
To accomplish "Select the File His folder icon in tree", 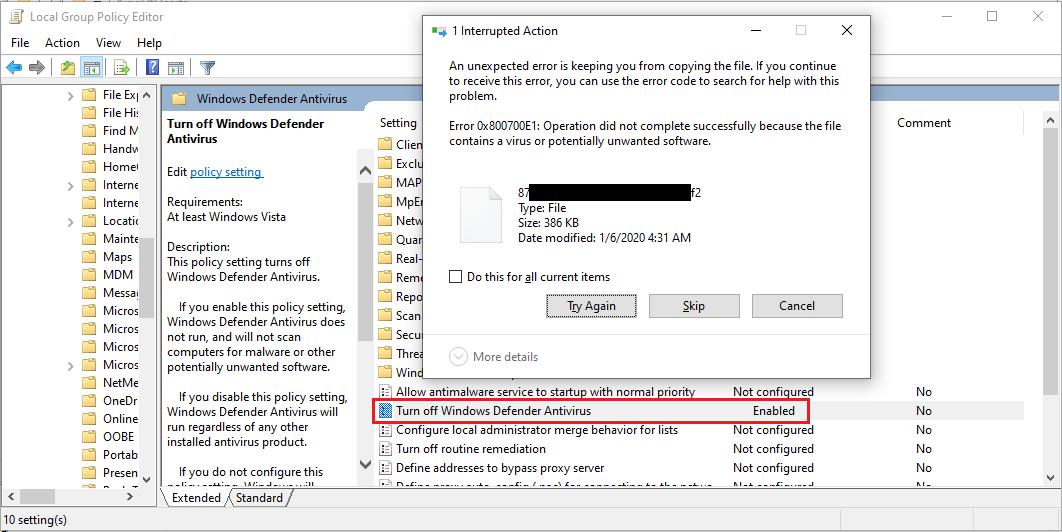I will (x=89, y=112).
